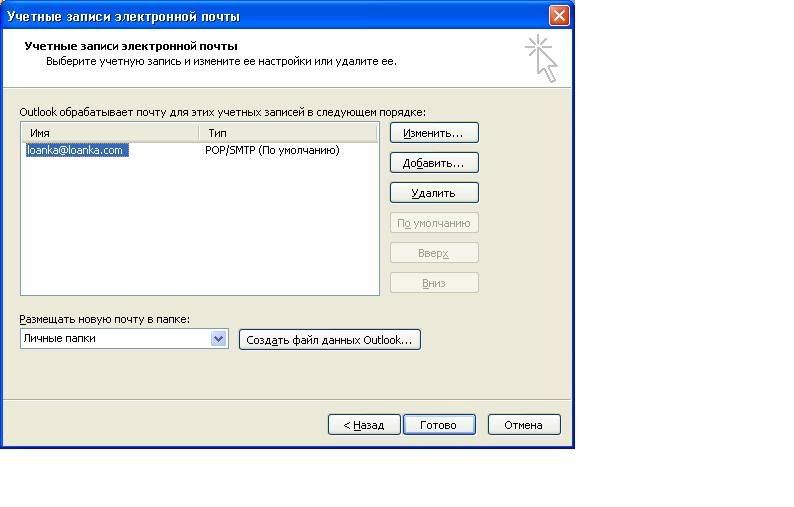
Task: Sort accounts by the Имя column header
Action: [110, 133]
